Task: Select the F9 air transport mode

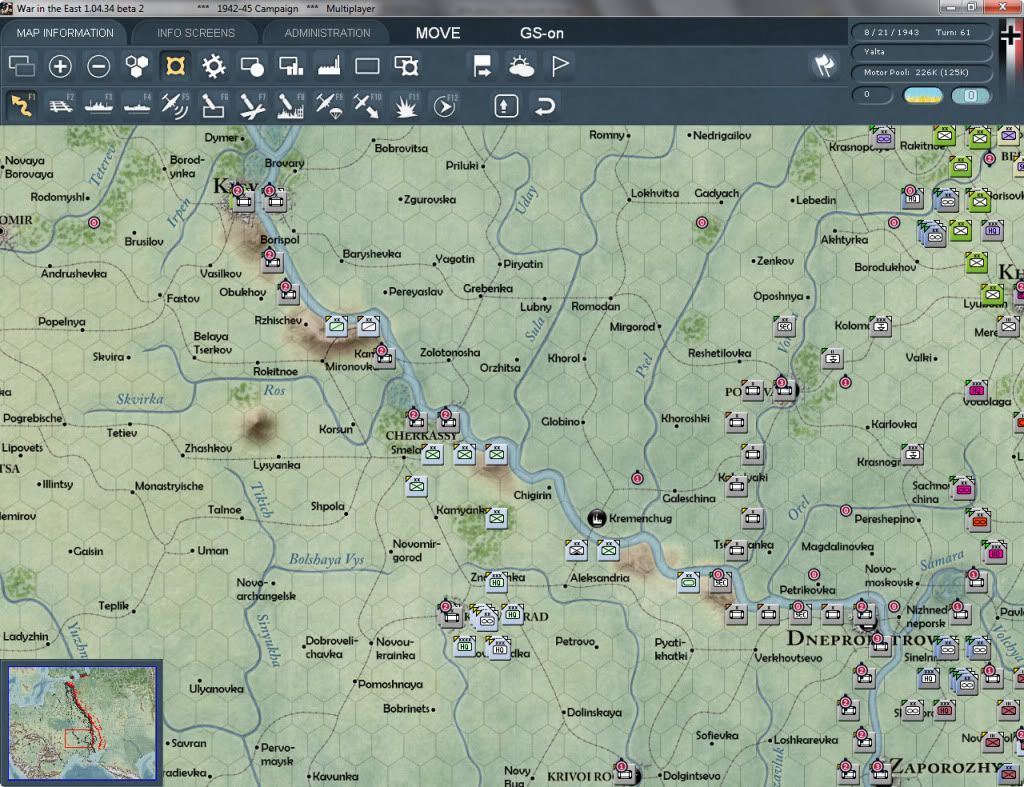Action: [328, 105]
